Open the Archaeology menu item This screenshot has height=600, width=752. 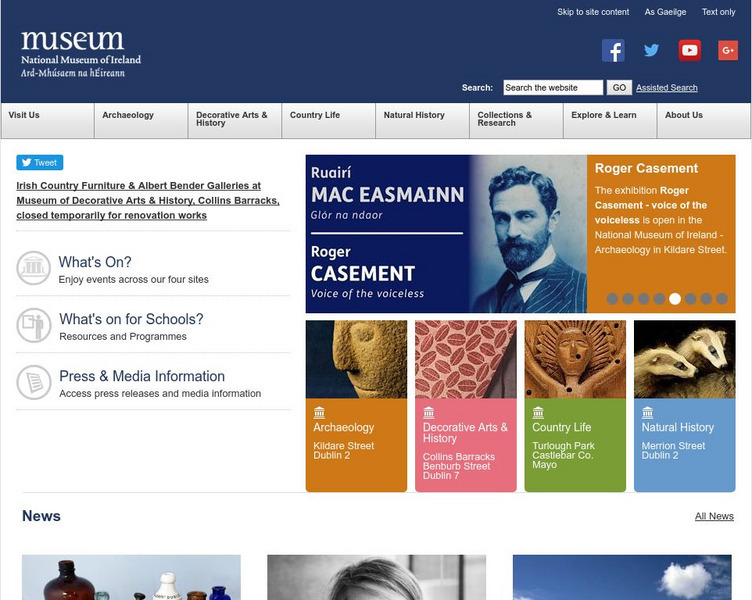[x=141, y=120]
